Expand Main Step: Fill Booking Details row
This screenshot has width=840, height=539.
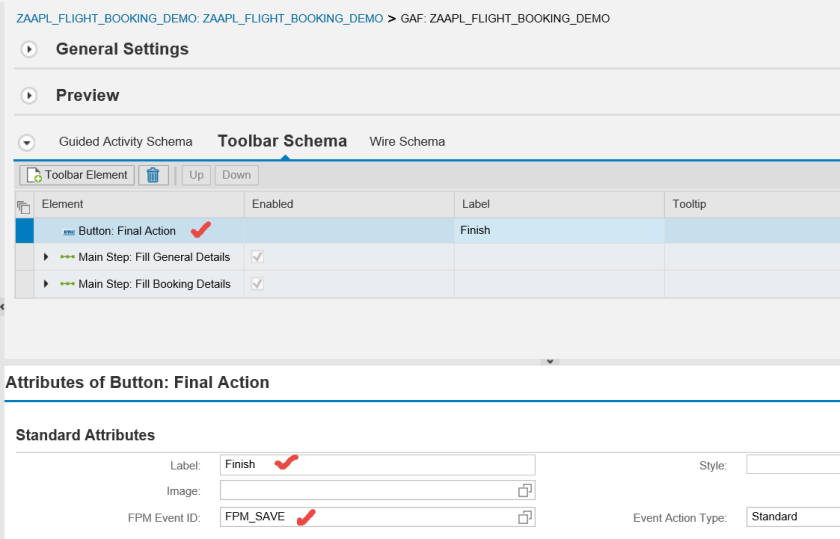46,284
